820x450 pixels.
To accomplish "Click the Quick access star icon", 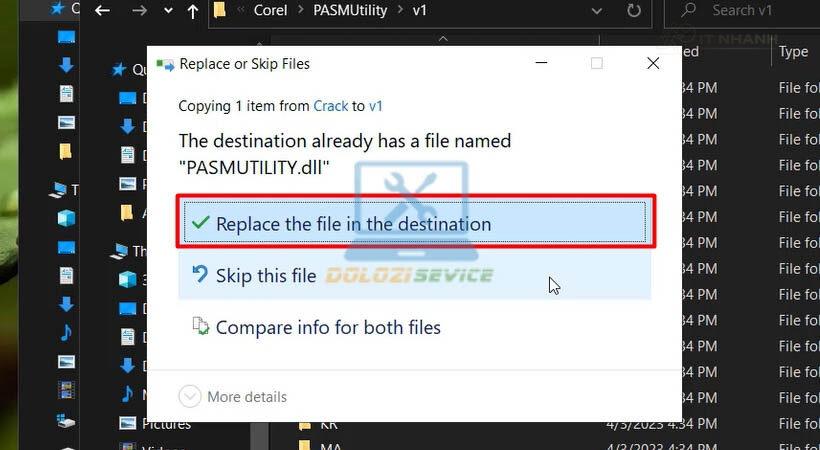I will click(119, 70).
